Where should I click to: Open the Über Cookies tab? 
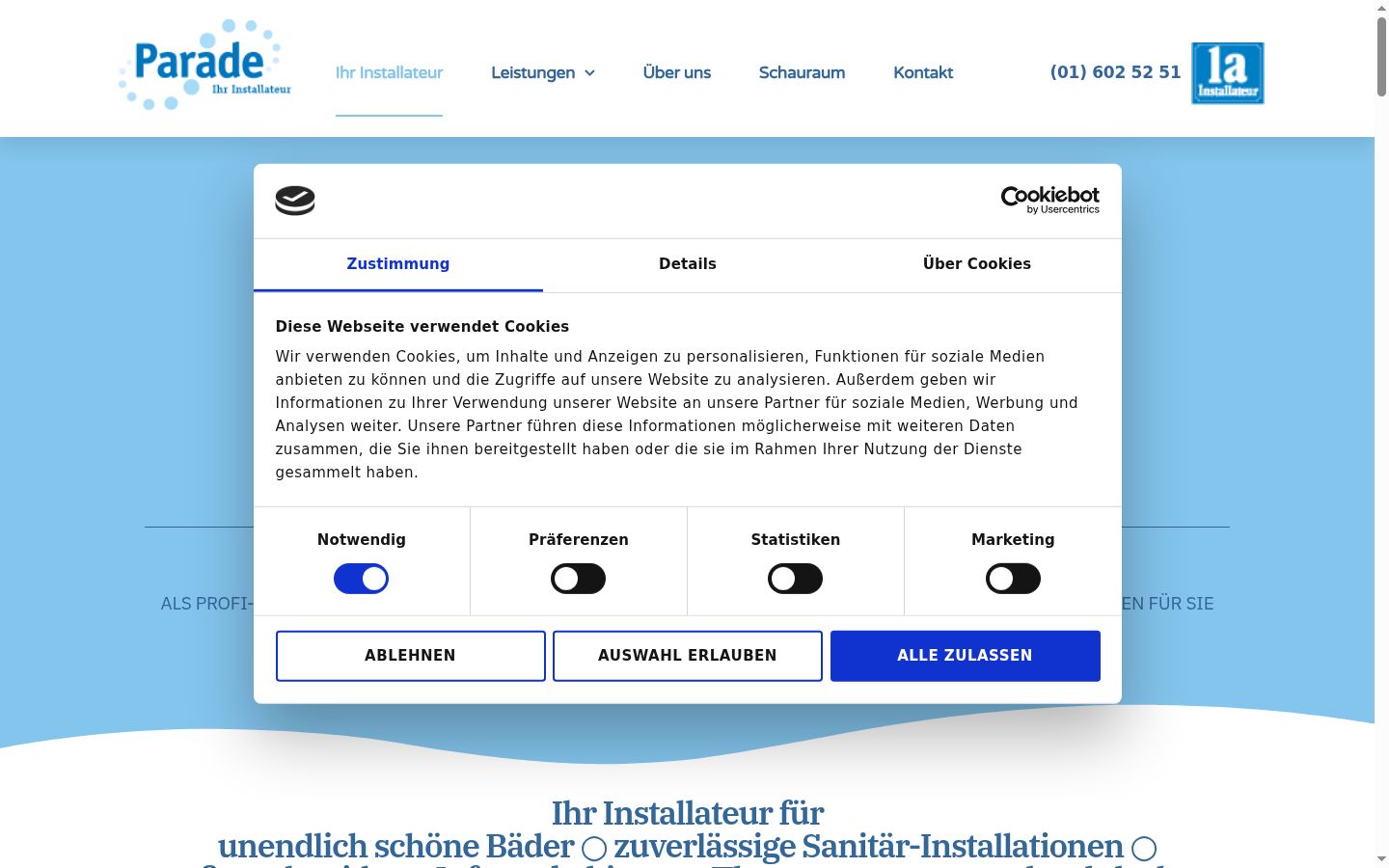pos(977,264)
